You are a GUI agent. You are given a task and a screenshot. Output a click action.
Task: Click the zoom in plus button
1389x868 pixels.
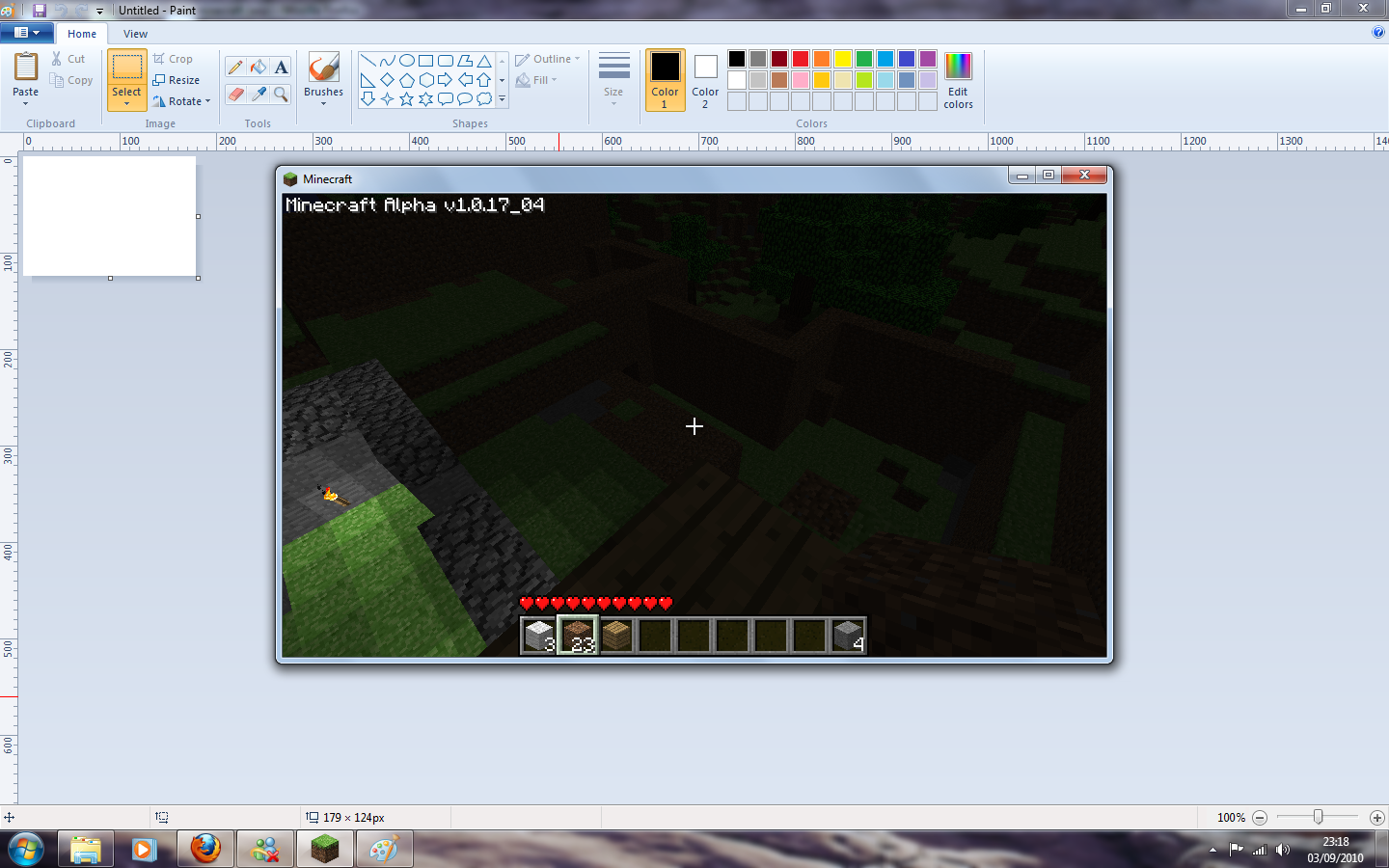[x=1377, y=817]
